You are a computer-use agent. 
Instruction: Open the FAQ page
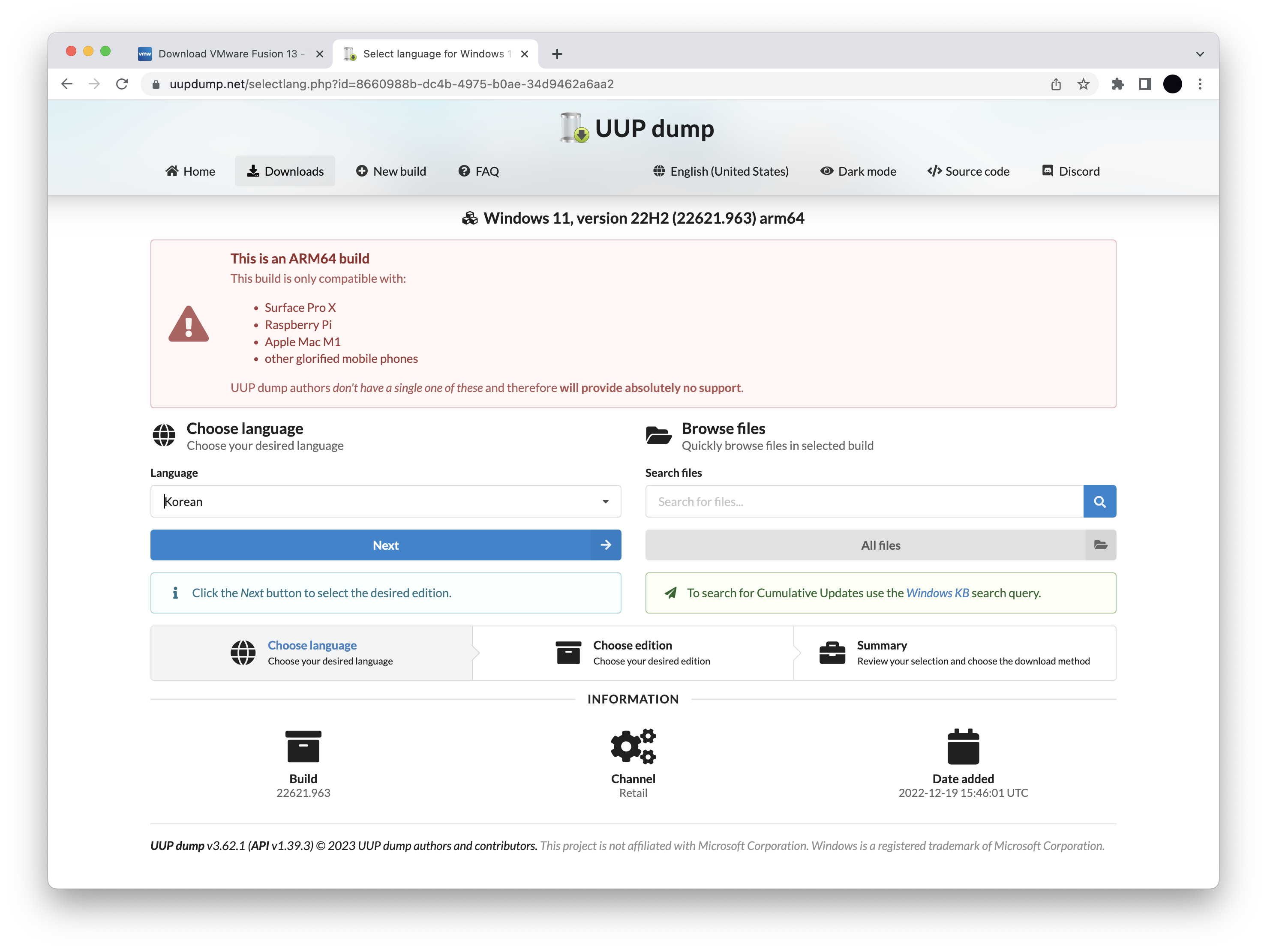(478, 171)
